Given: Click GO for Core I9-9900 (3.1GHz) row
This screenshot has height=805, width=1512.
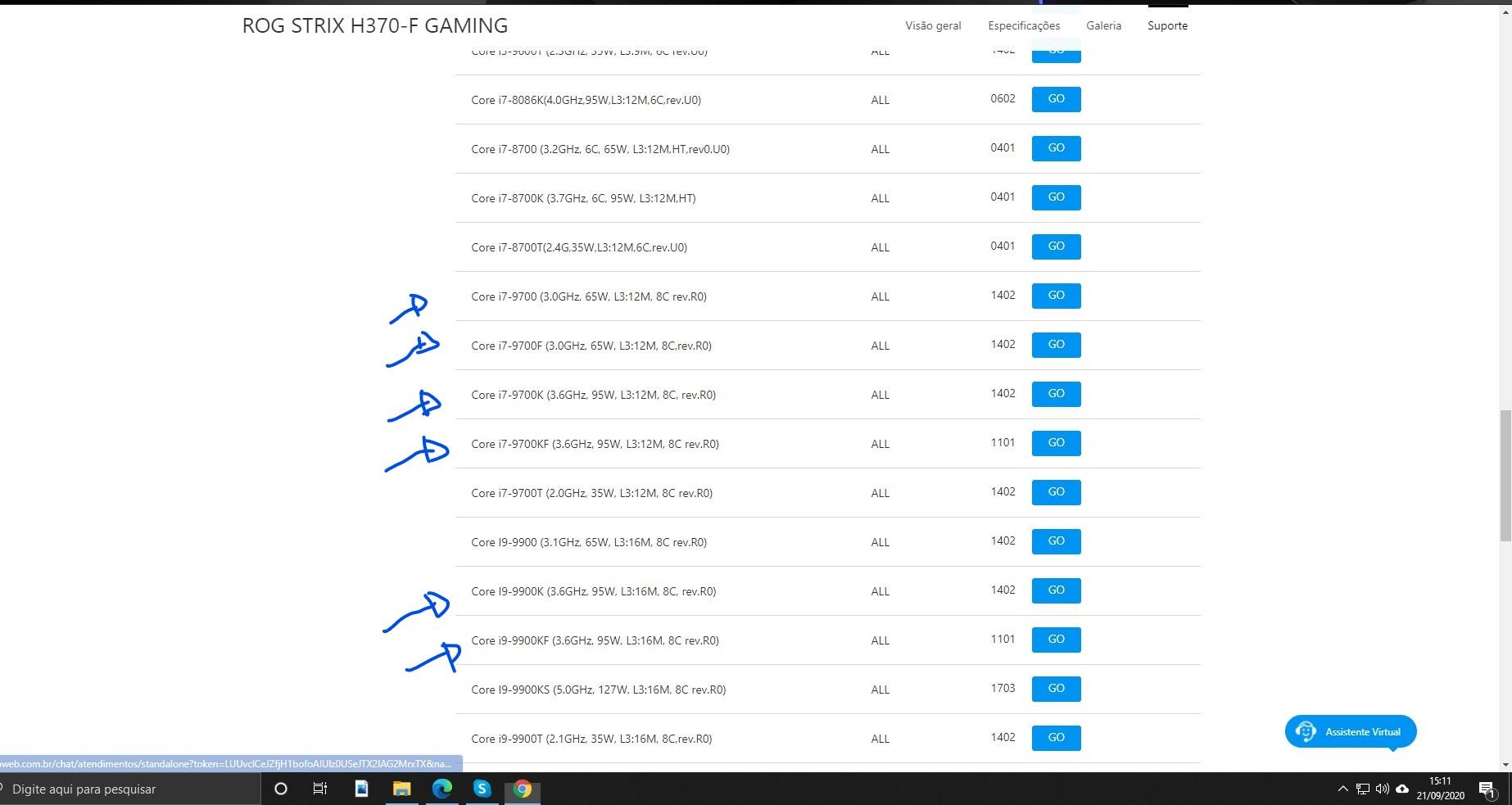Looking at the screenshot, I should tap(1056, 541).
